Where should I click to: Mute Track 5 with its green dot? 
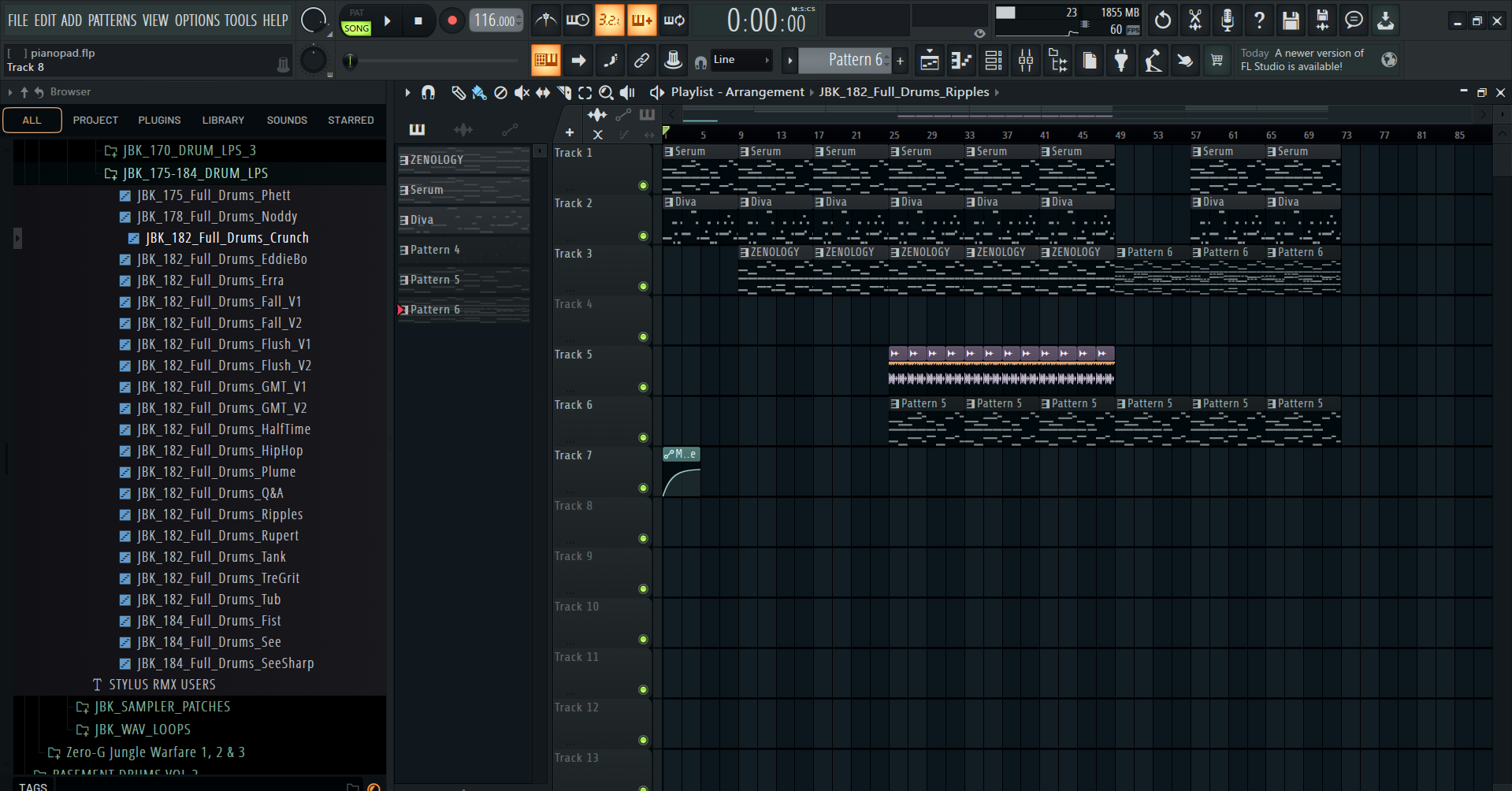tap(643, 388)
